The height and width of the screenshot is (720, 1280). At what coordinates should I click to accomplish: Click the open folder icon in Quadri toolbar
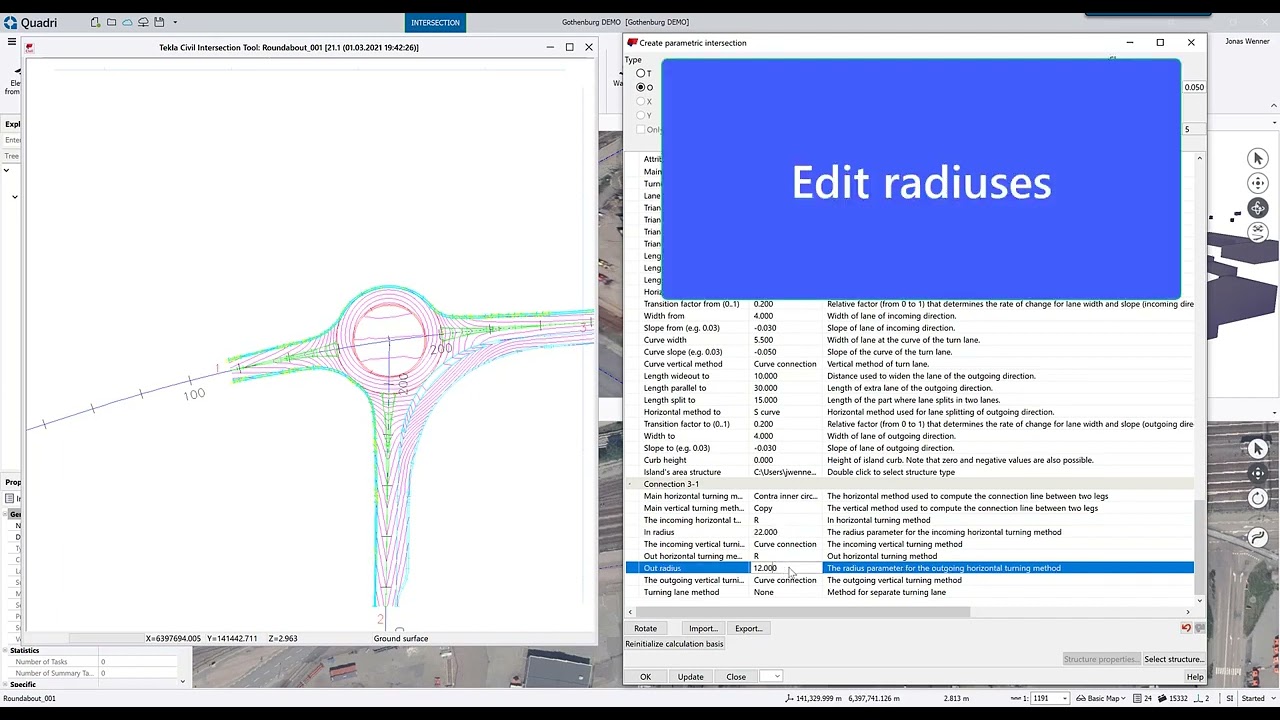click(111, 22)
